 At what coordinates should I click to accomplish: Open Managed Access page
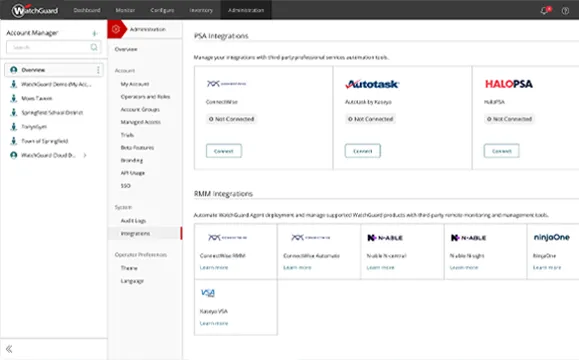(140, 122)
